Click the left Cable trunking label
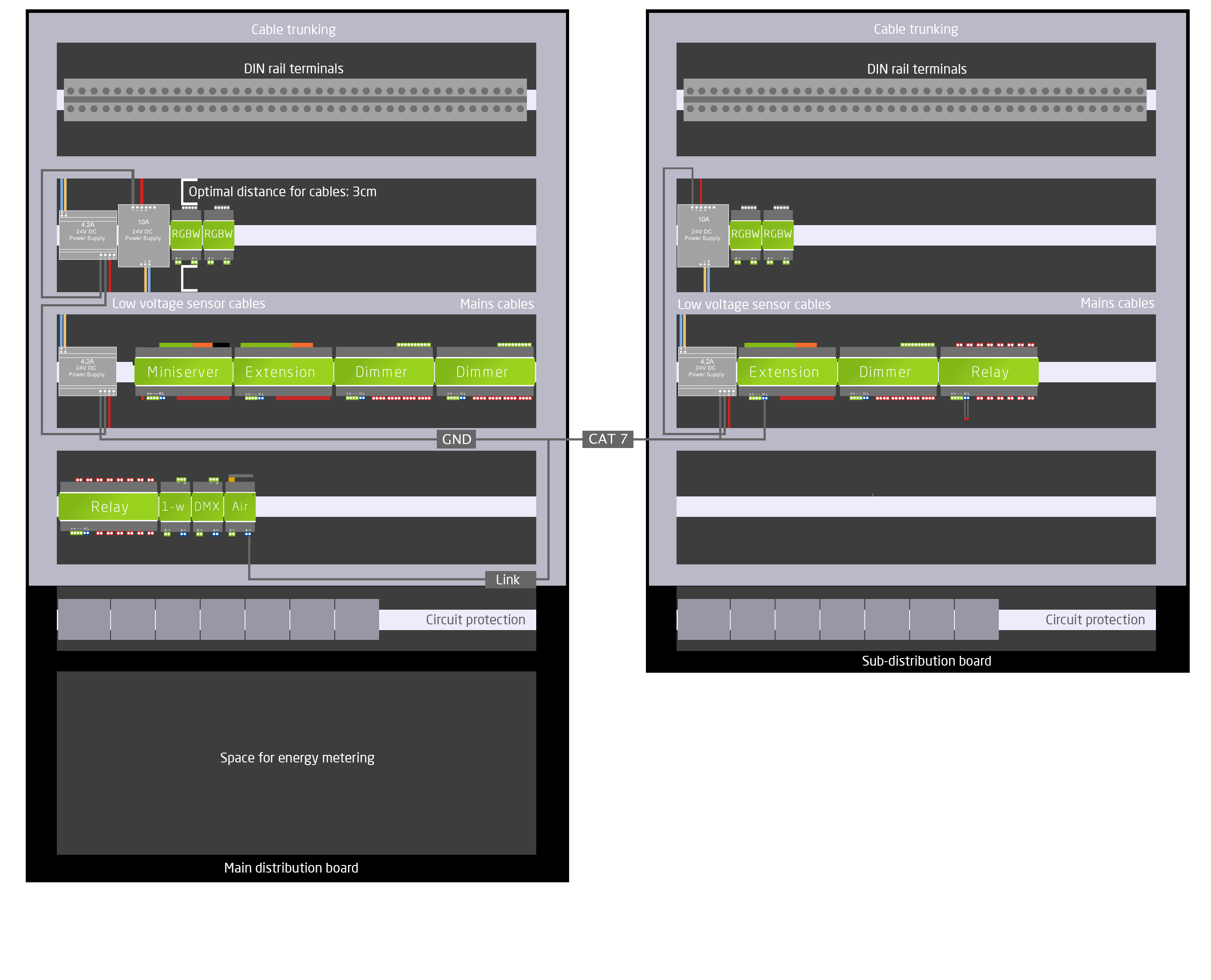 293,29
